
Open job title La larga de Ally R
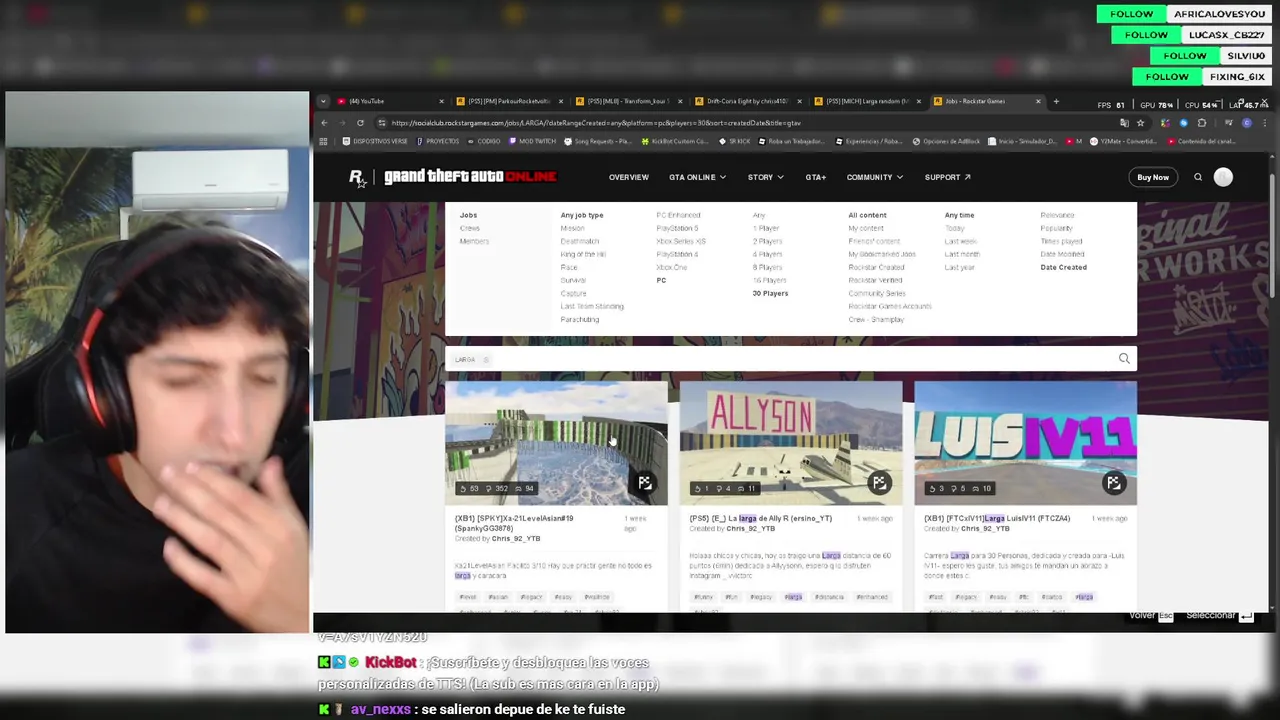point(761,518)
